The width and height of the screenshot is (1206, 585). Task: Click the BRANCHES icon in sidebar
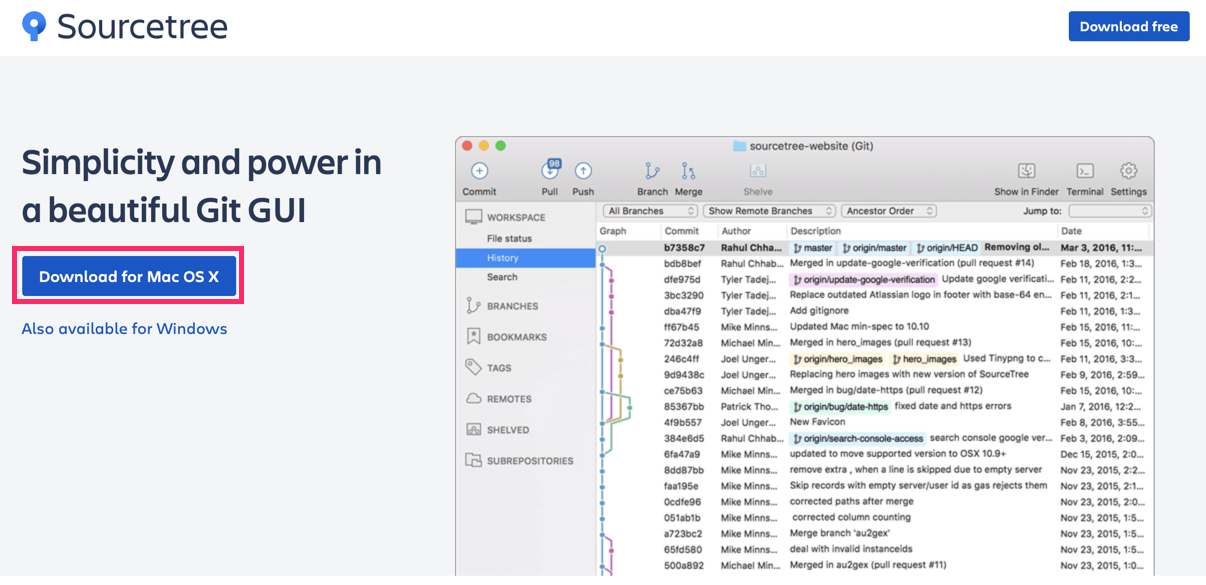(473, 306)
